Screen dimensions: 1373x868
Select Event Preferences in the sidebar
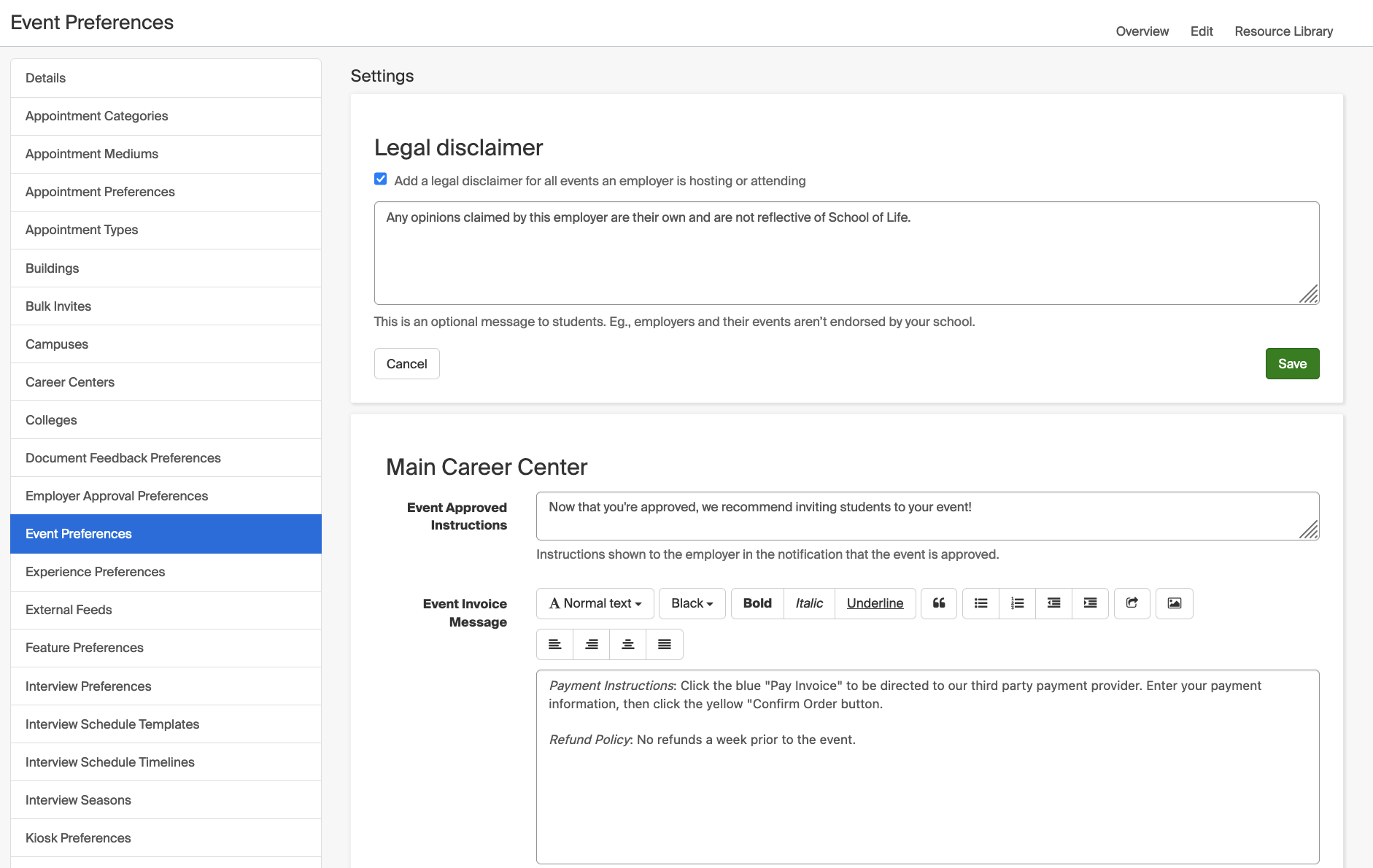click(166, 534)
